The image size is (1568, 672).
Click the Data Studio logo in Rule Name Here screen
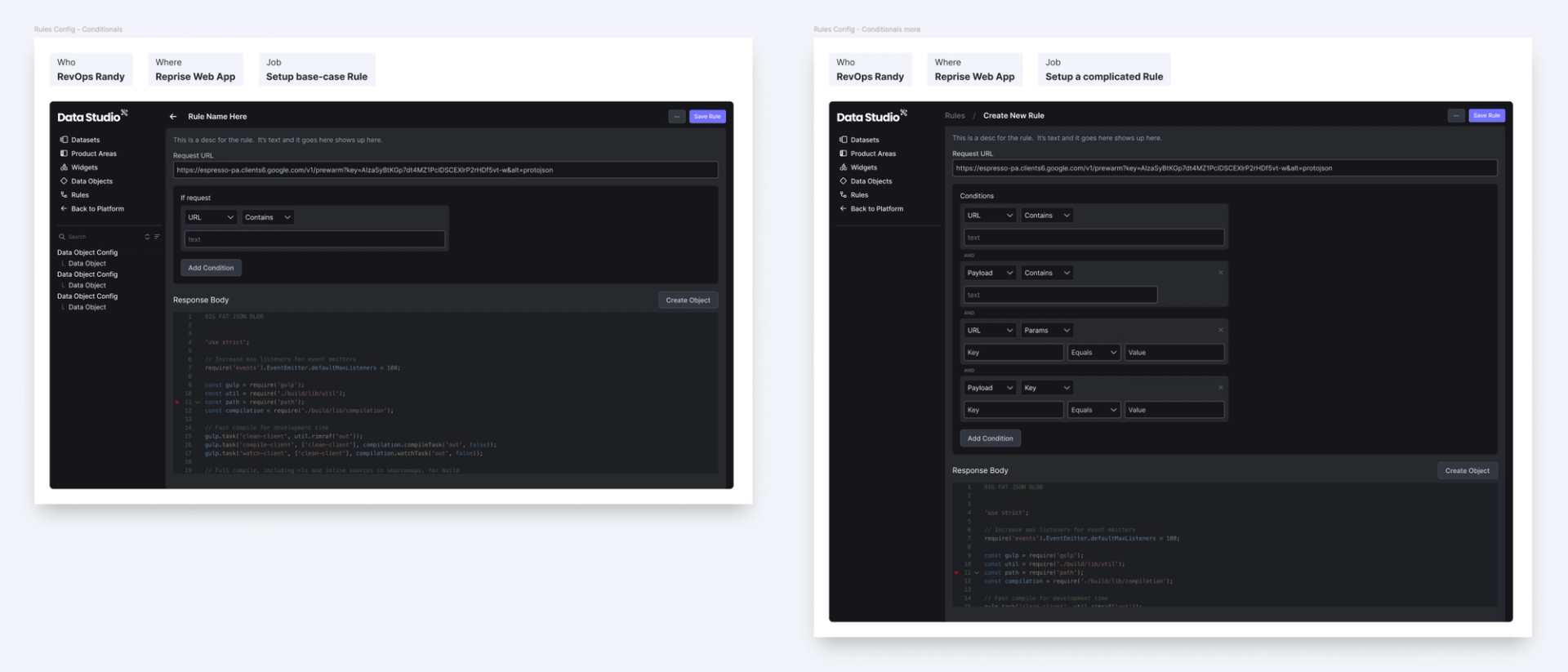92,116
